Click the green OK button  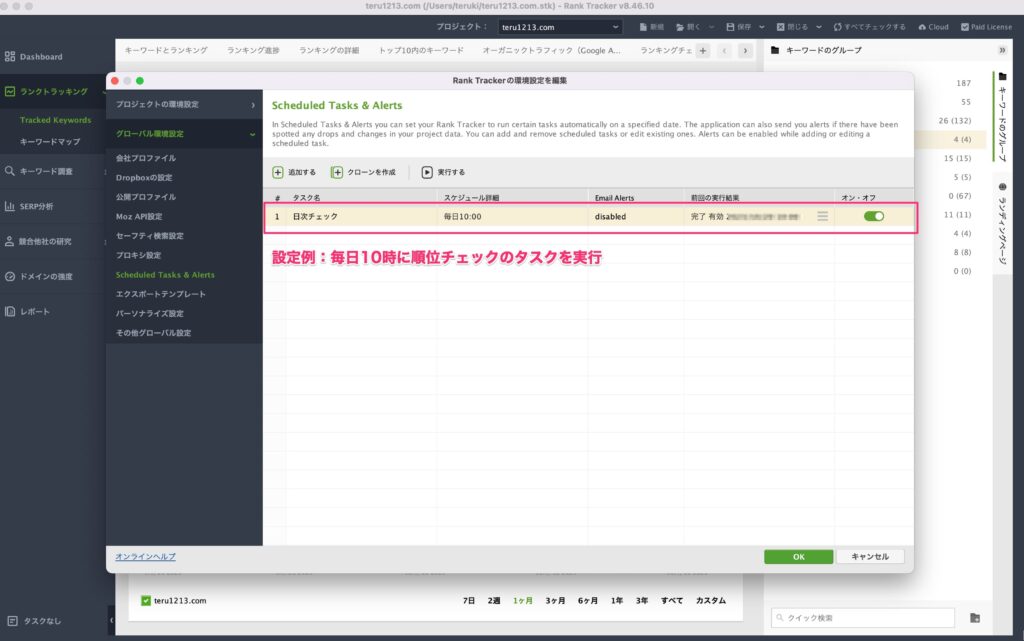pos(799,557)
